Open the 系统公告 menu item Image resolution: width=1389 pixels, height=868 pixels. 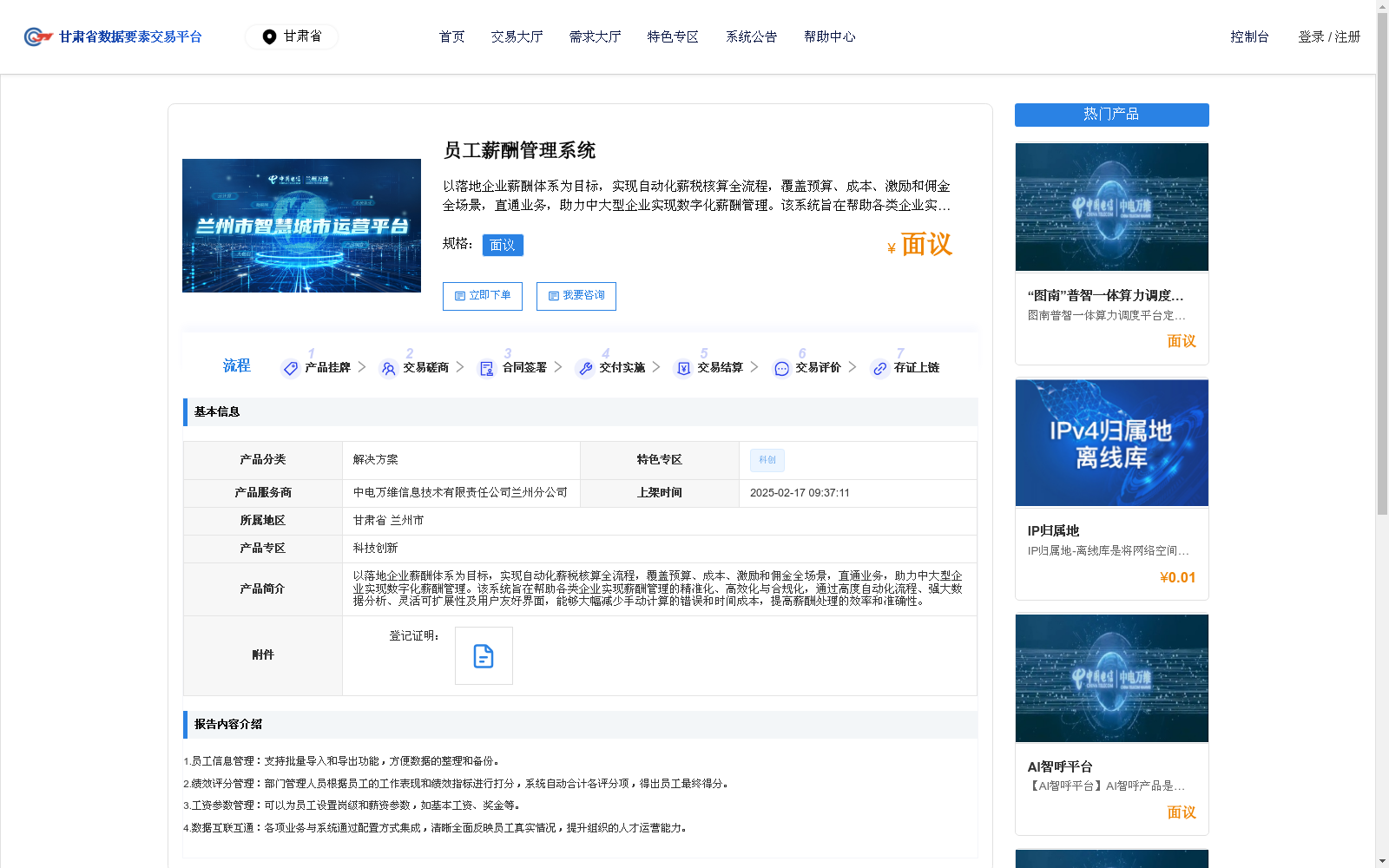(x=751, y=36)
